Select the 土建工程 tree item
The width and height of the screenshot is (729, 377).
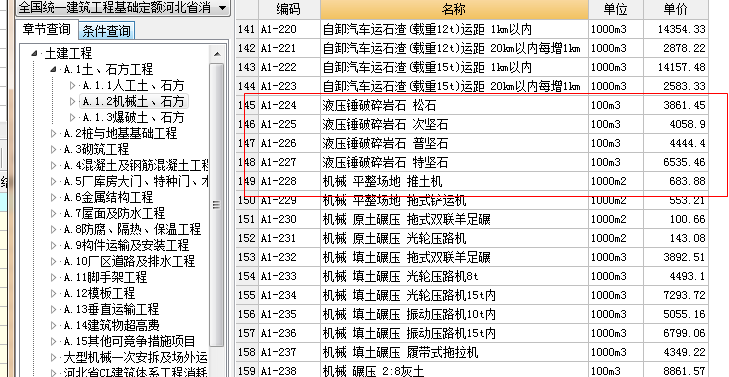68,53
